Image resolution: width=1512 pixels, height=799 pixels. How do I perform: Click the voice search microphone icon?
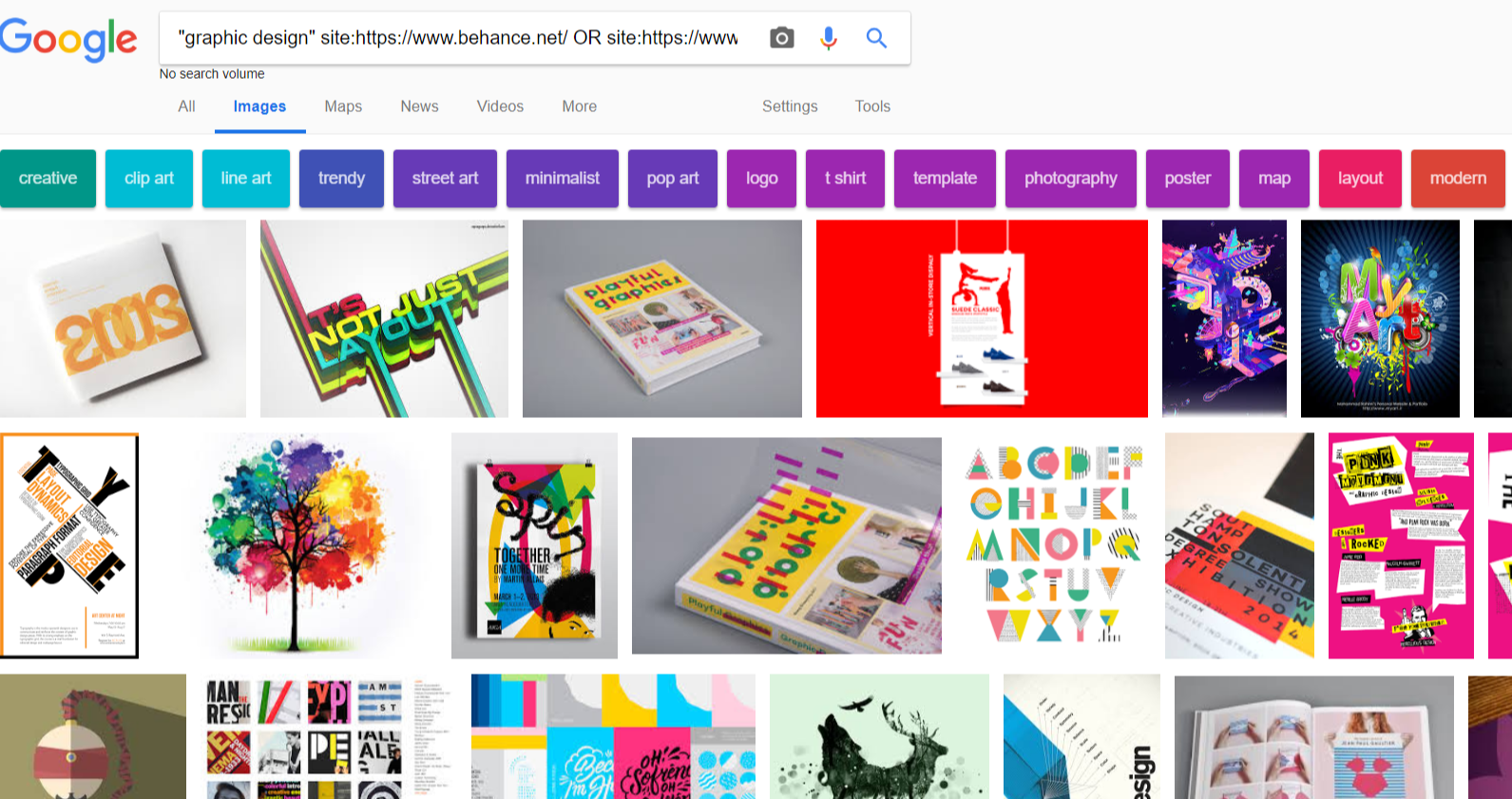coord(829,38)
